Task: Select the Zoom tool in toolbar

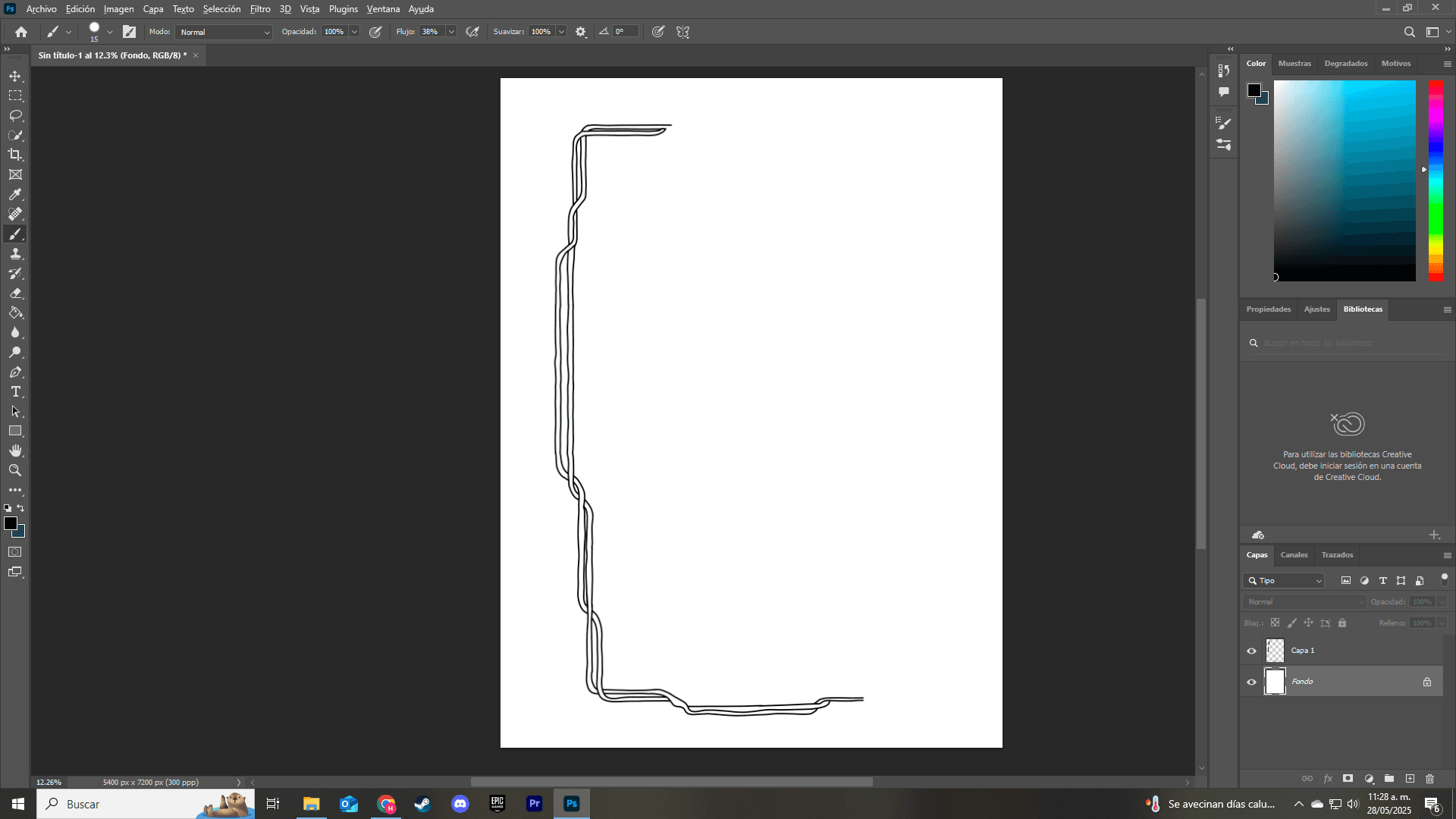Action: coord(15,471)
